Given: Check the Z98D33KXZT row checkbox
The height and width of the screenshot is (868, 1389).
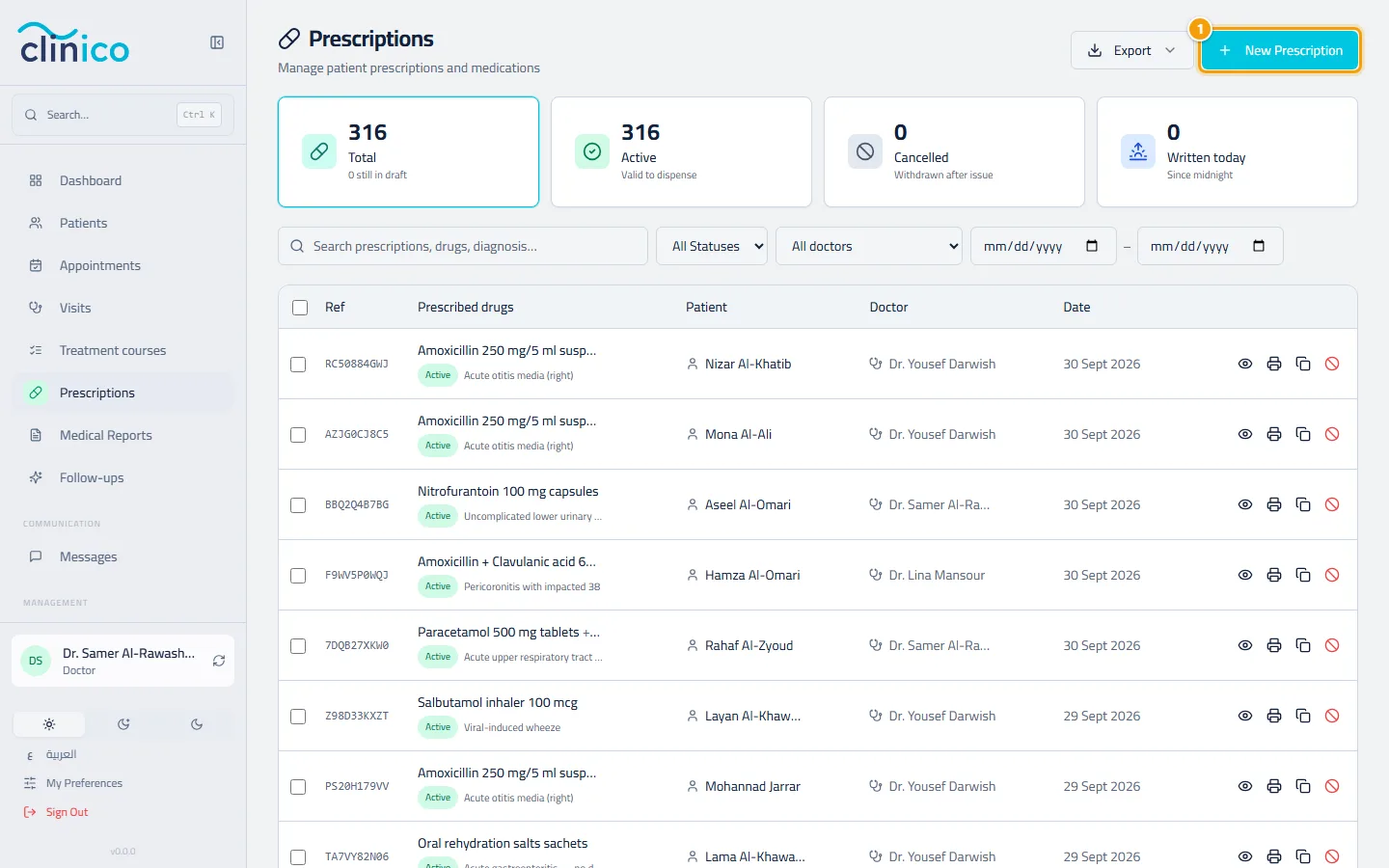Looking at the screenshot, I should (x=298, y=717).
